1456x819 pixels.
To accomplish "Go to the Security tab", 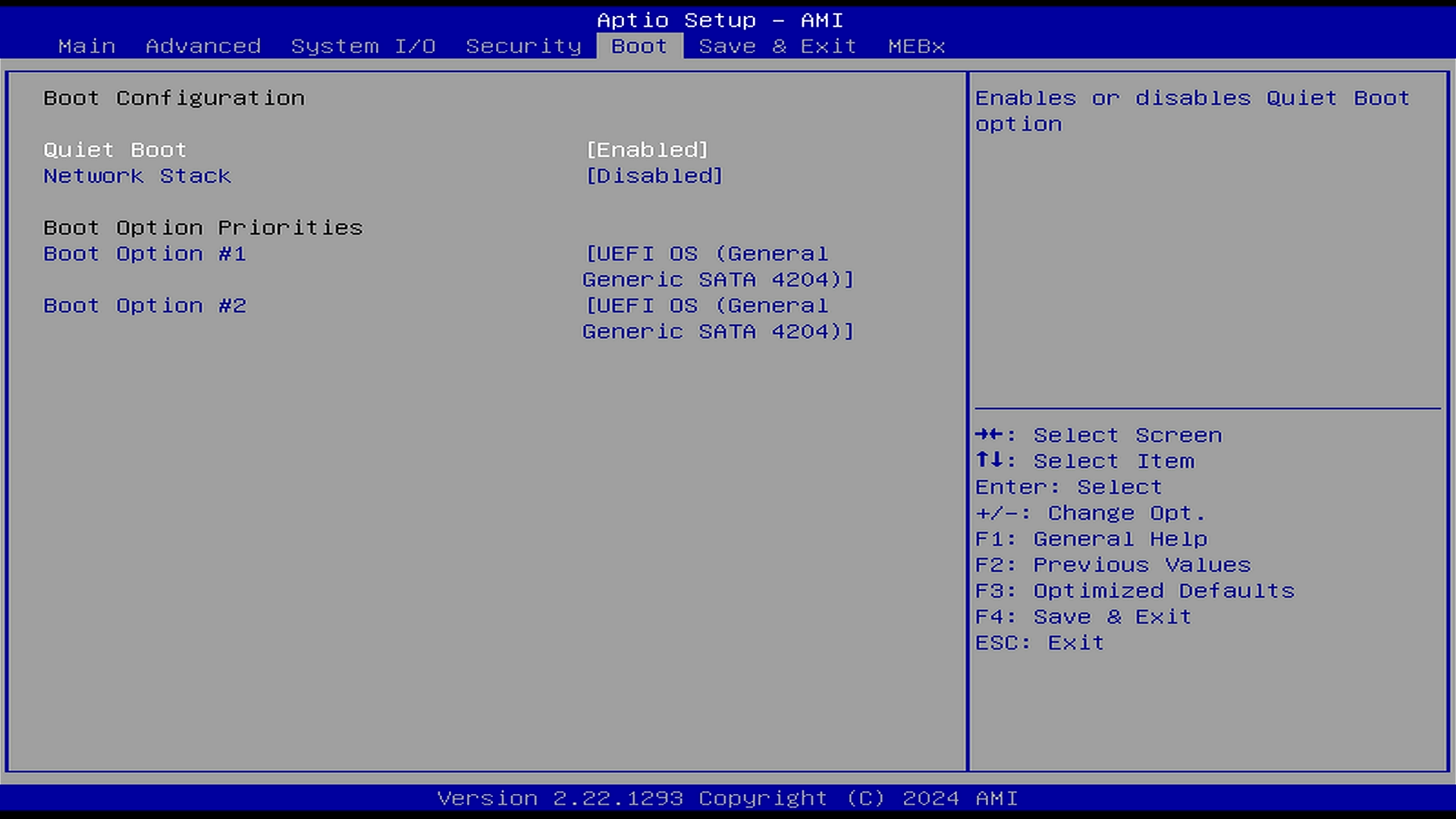I will (523, 46).
